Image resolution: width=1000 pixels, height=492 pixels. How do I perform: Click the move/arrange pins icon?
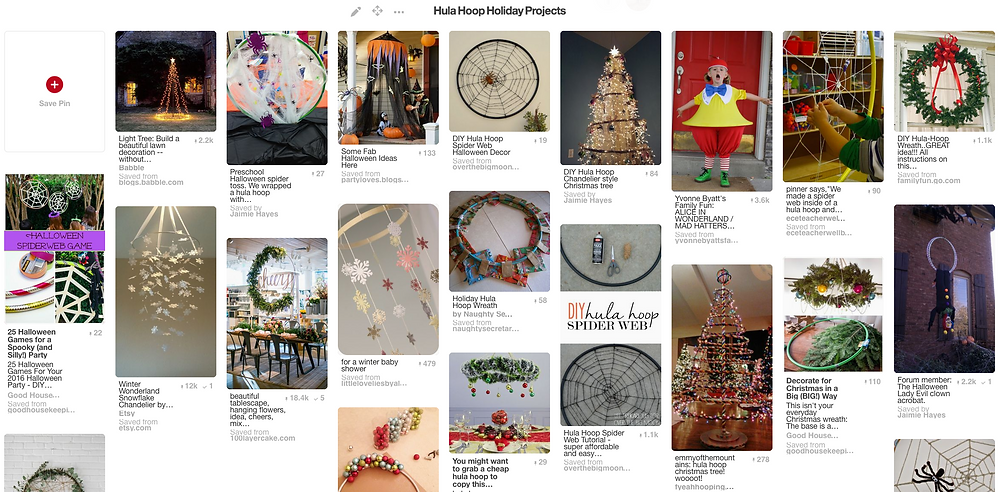377,11
